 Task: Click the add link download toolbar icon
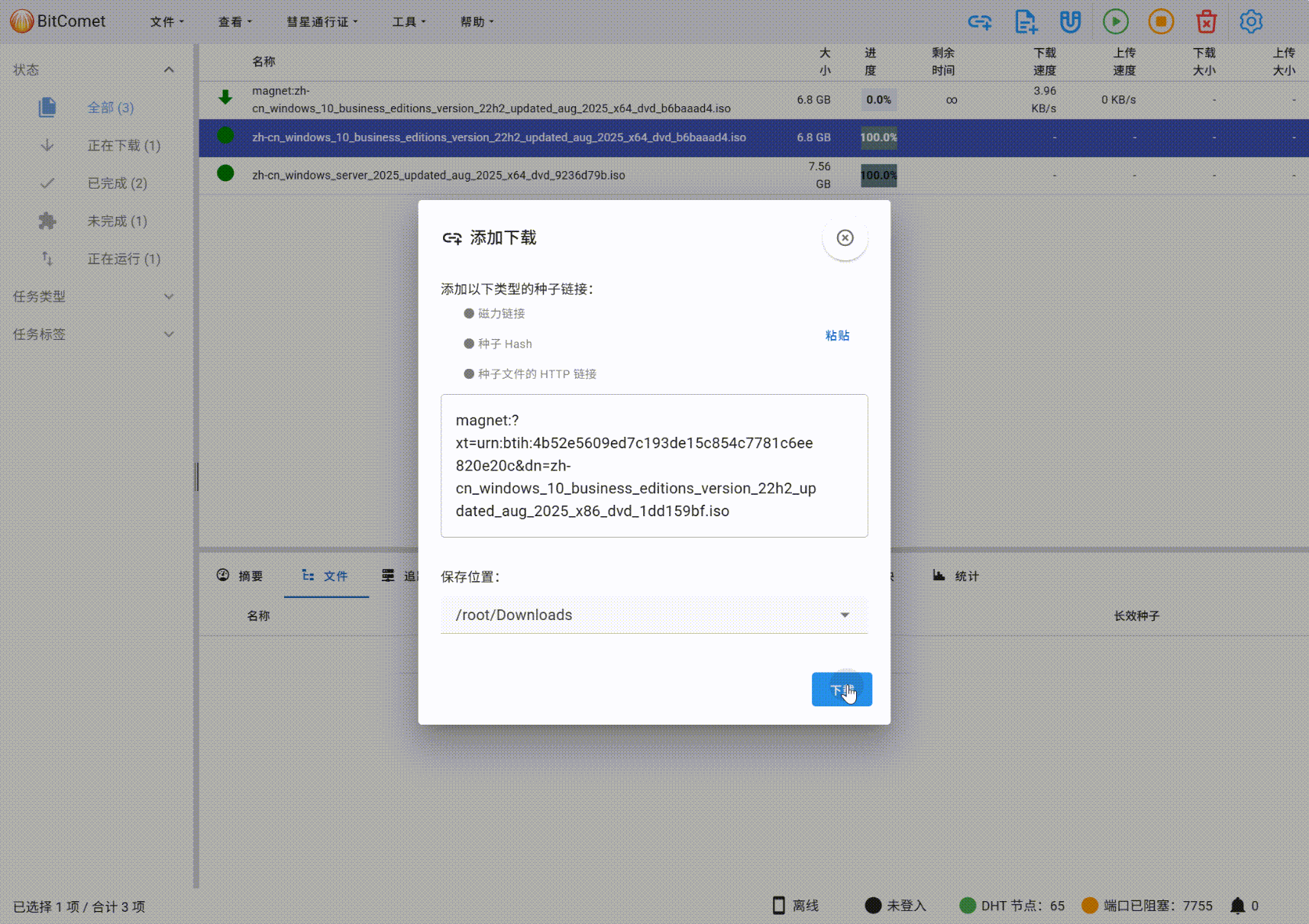[x=980, y=21]
